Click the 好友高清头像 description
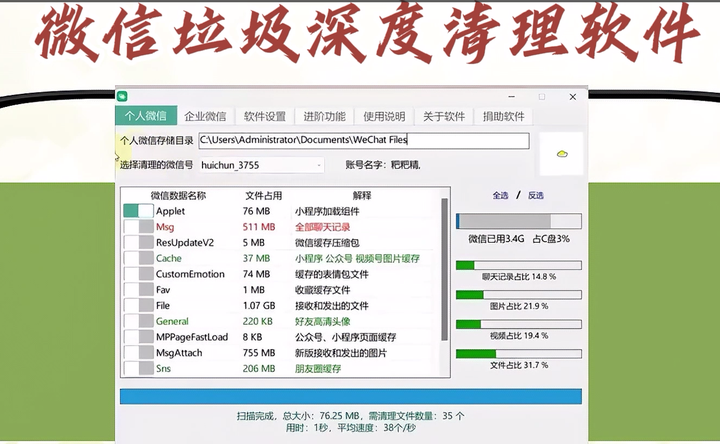 tap(322, 321)
